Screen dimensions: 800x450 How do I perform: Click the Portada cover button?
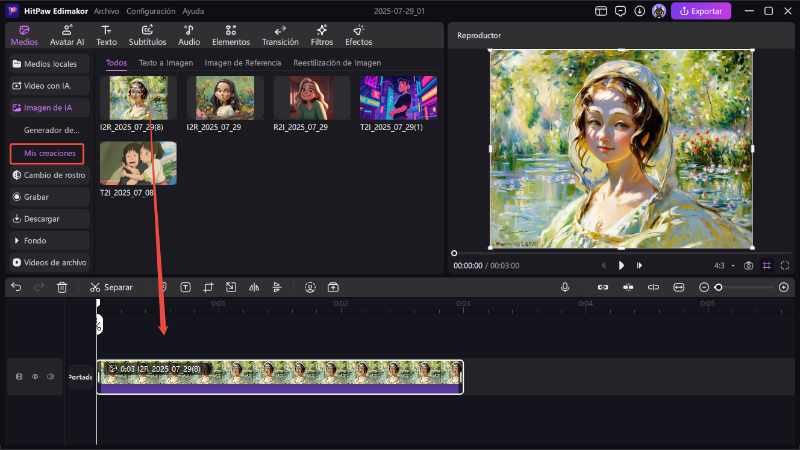(x=80, y=377)
